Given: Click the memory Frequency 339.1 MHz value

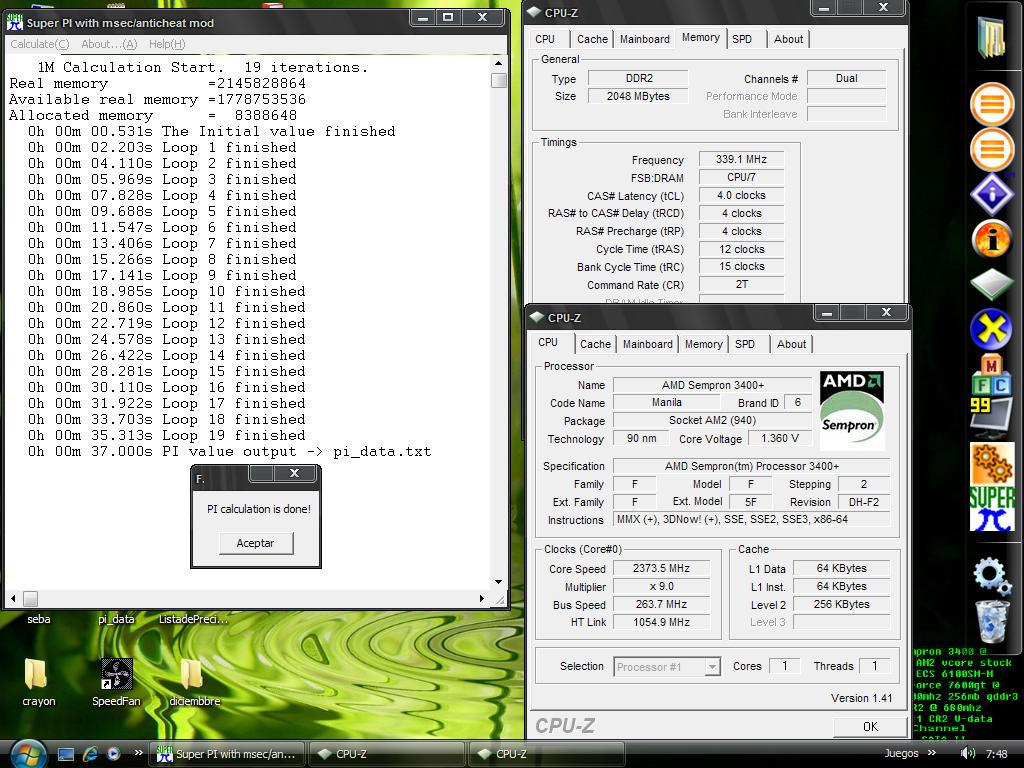Looking at the screenshot, I should pos(741,159).
